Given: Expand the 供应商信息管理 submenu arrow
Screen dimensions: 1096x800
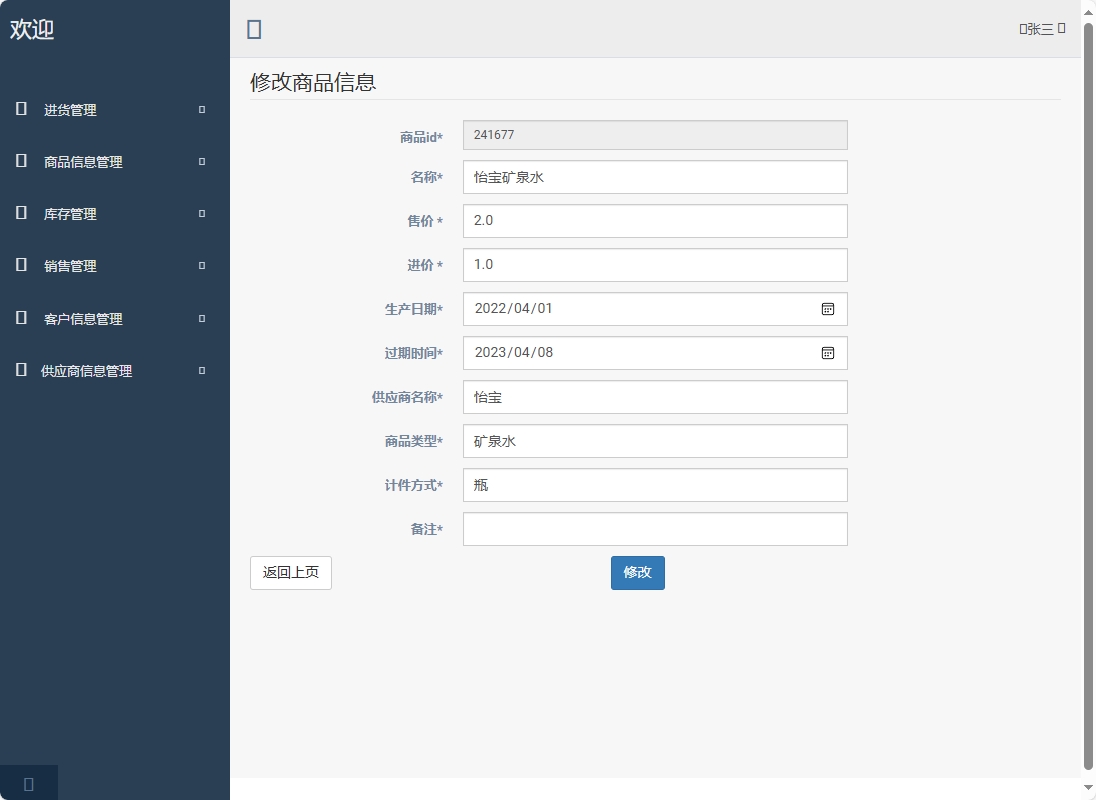Looking at the screenshot, I should (x=203, y=370).
